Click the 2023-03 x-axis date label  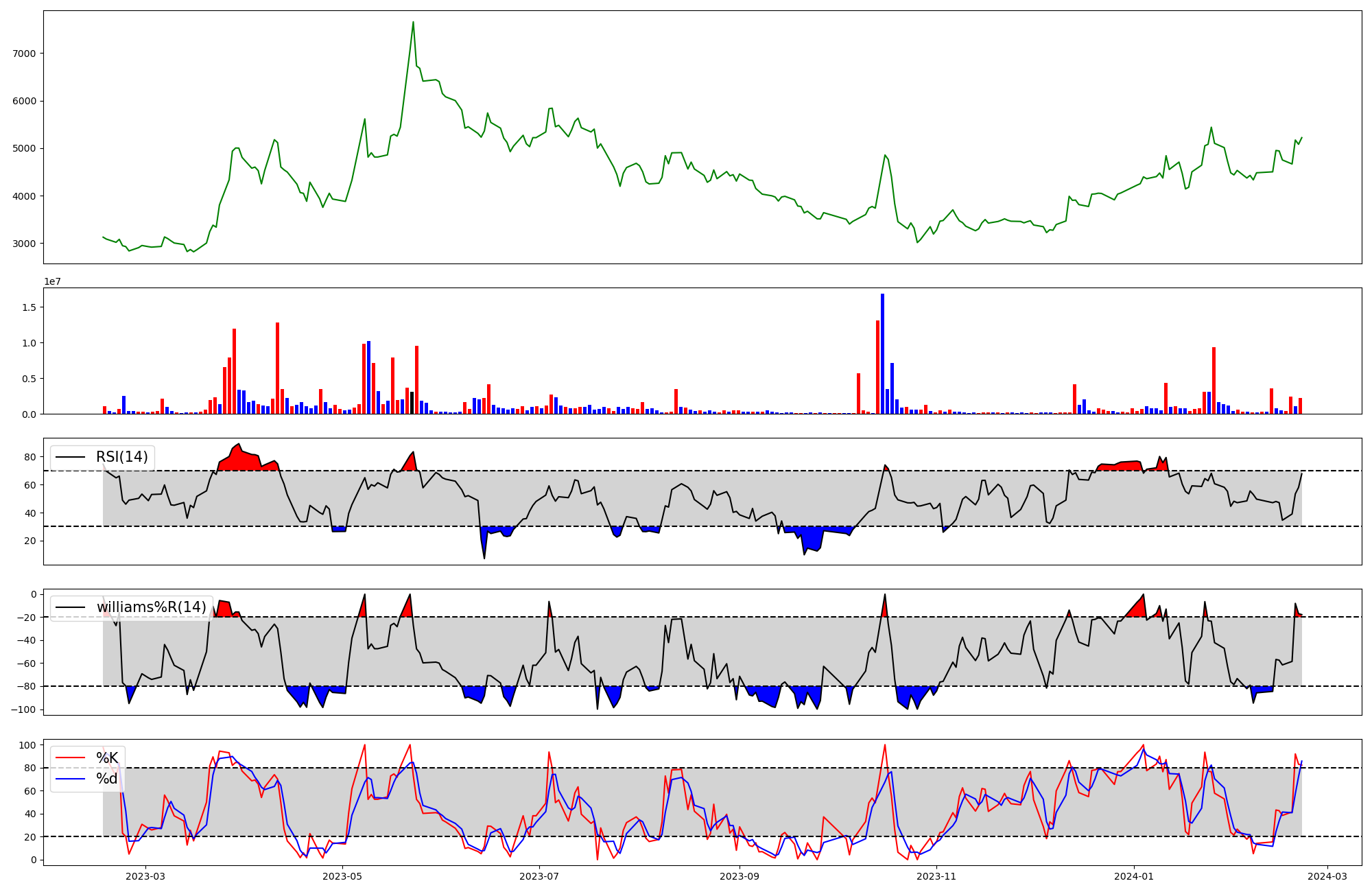pyautogui.click(x=145, y=876)
